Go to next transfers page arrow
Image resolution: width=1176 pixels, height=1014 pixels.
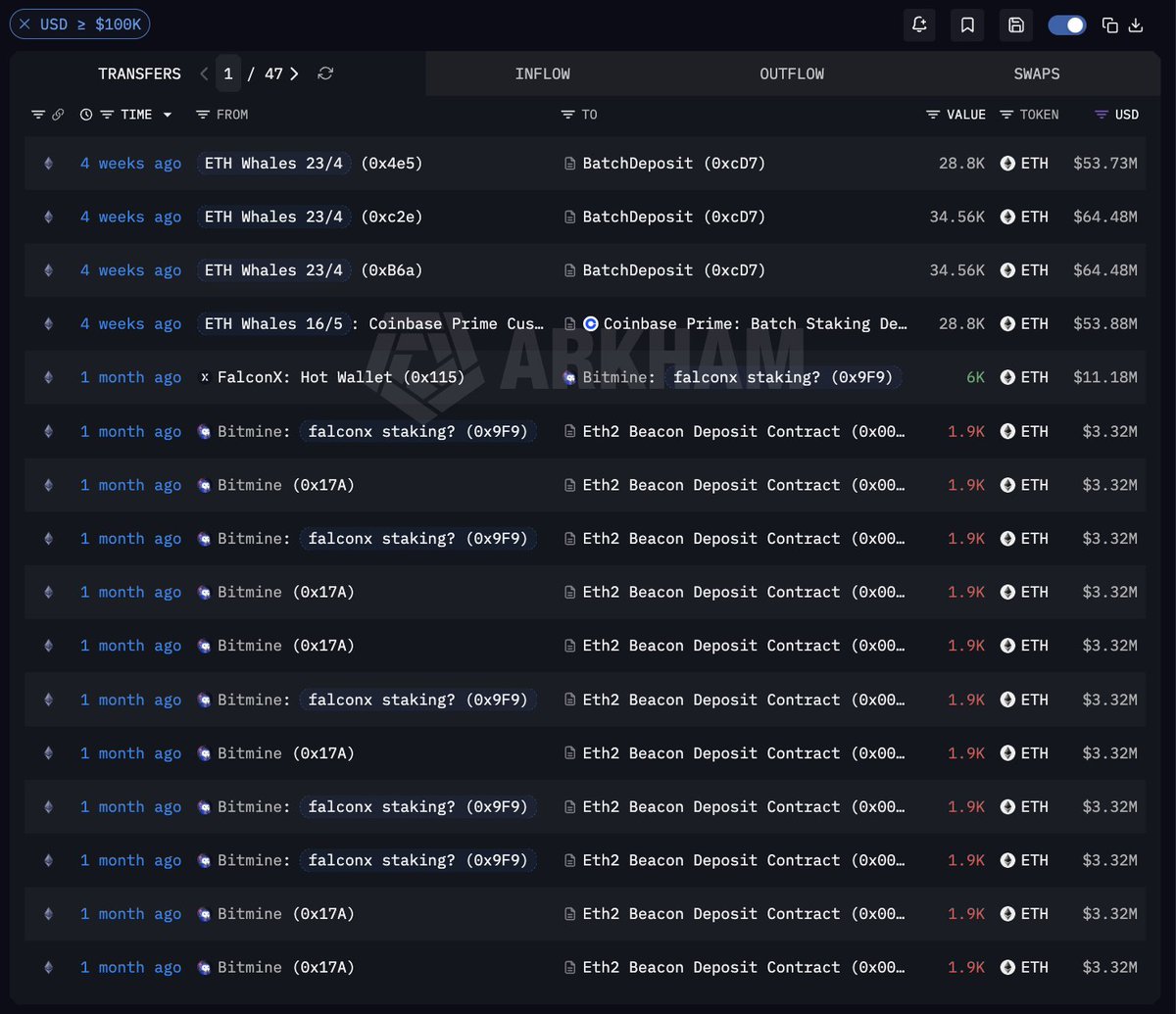[x=294, y=73]
